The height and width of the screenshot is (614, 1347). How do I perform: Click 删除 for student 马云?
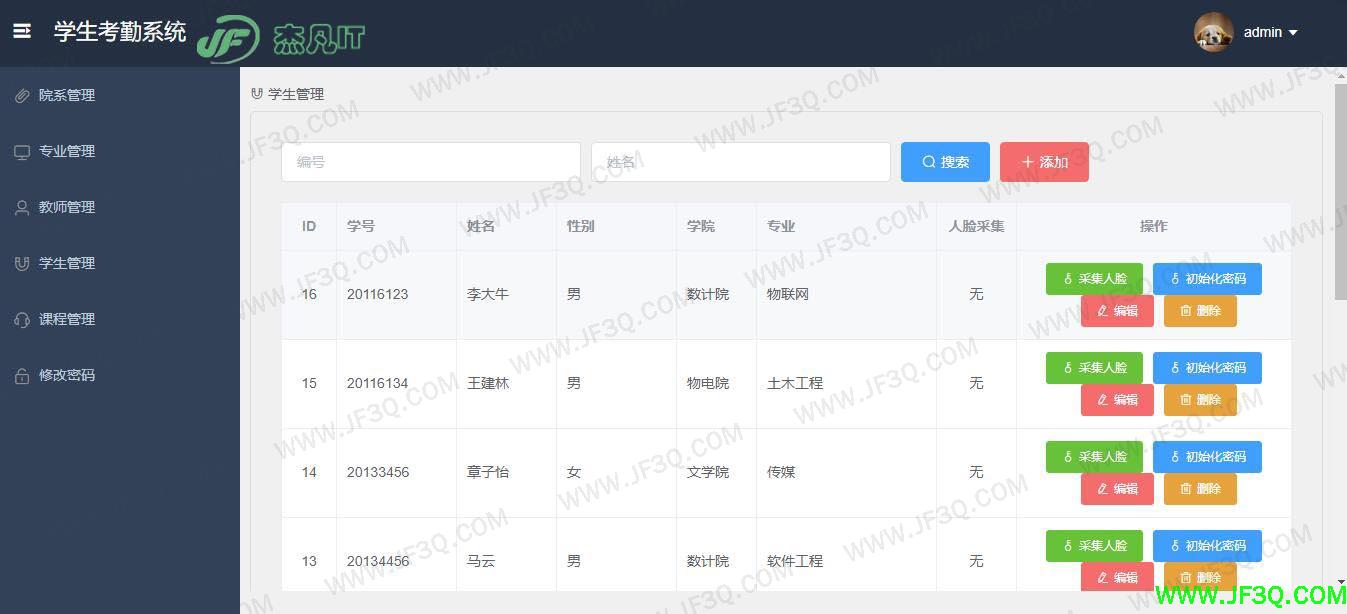tap(1200, 577)
